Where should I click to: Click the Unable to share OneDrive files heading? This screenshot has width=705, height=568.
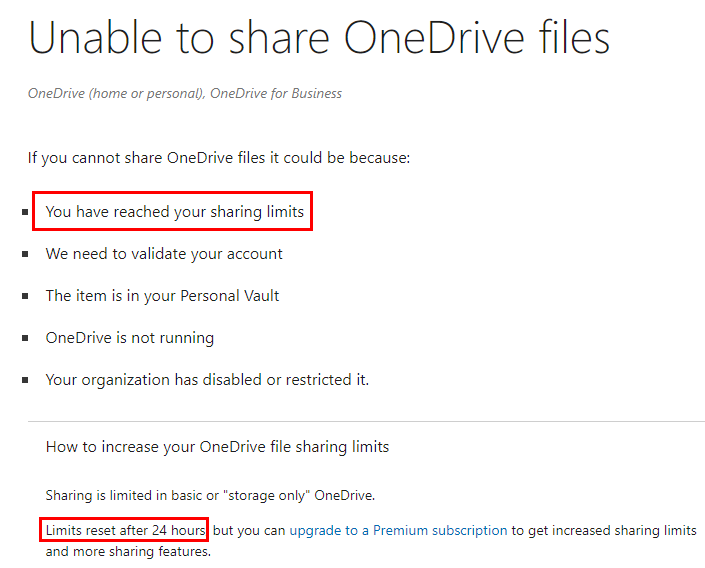point(319,38)
